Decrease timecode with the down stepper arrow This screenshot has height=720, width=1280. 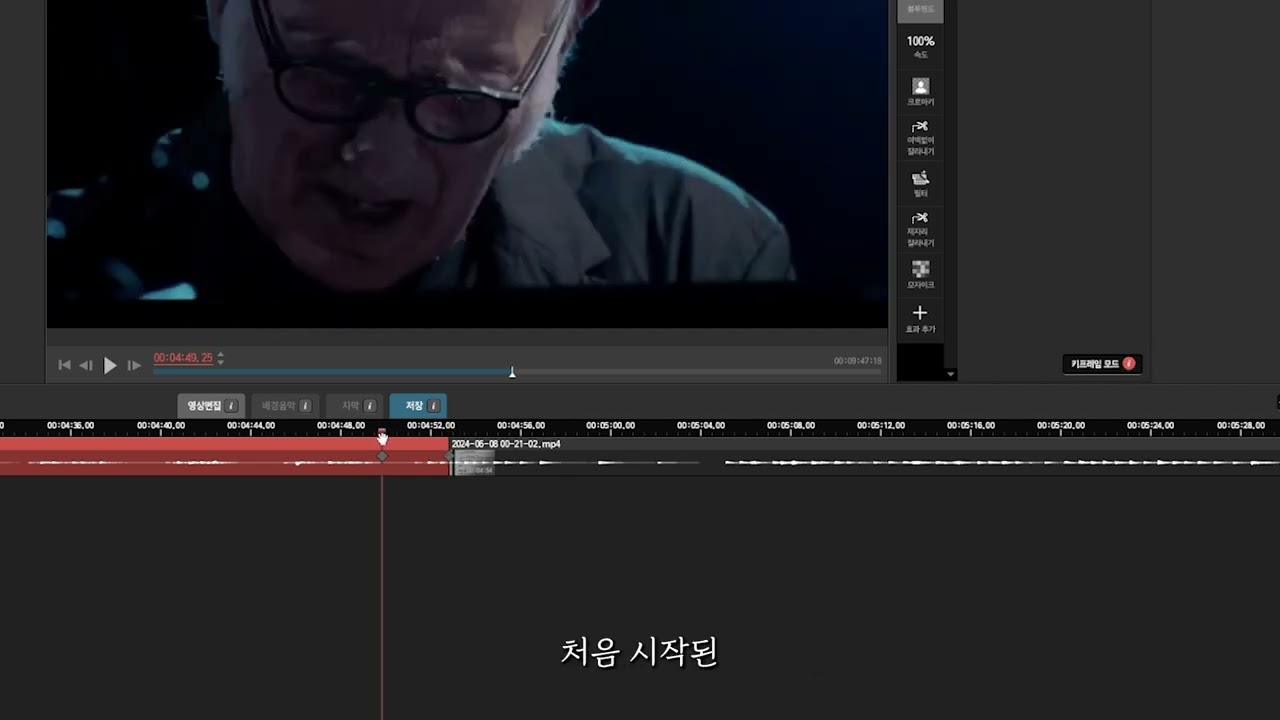(x=221, y=362)
